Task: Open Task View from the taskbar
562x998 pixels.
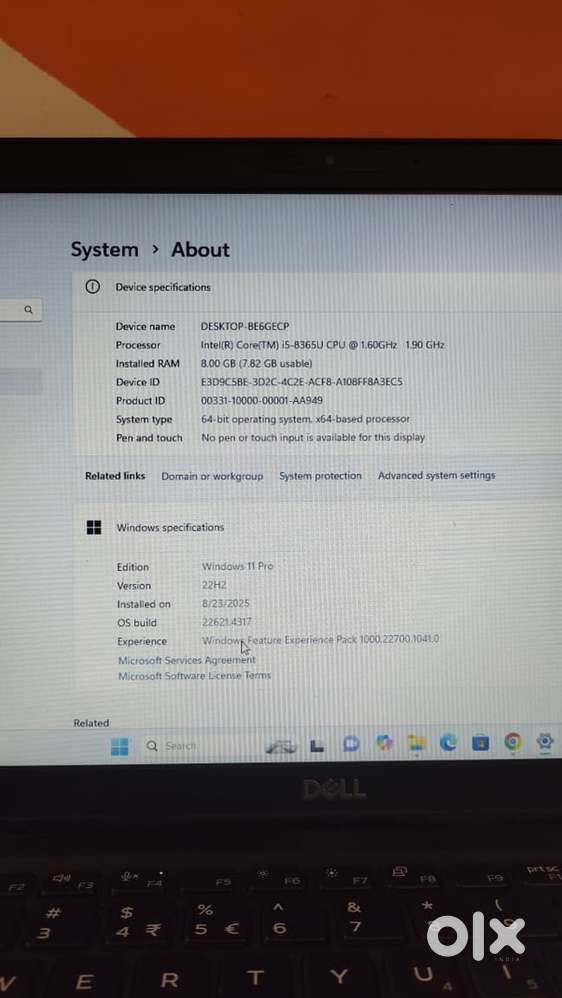Action: [317, 745]
